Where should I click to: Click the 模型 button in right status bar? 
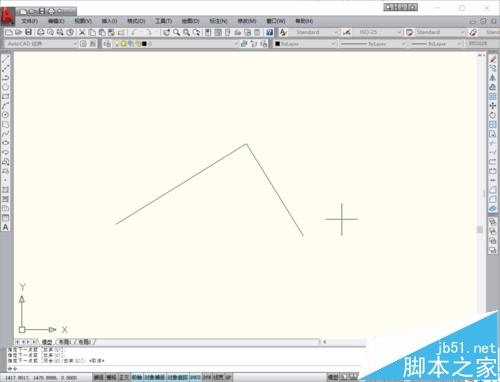point(333,377)
